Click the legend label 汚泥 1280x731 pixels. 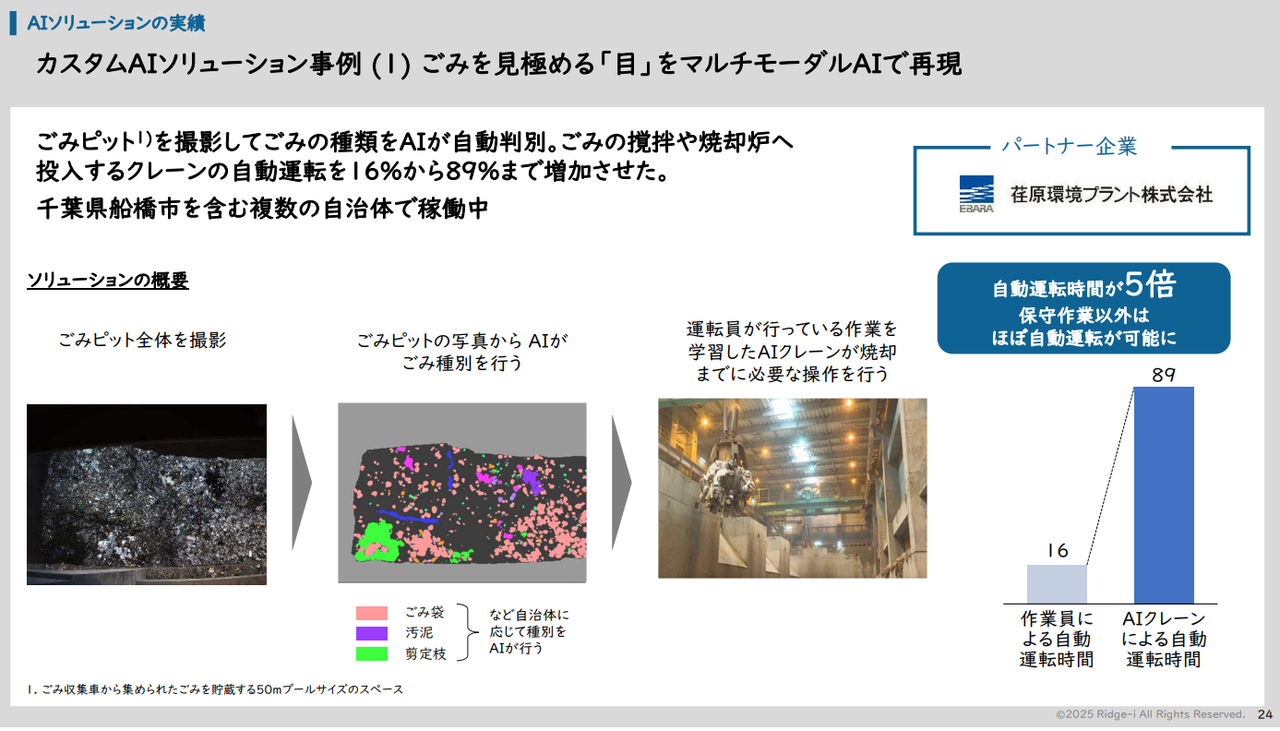(x=419, y=633)
